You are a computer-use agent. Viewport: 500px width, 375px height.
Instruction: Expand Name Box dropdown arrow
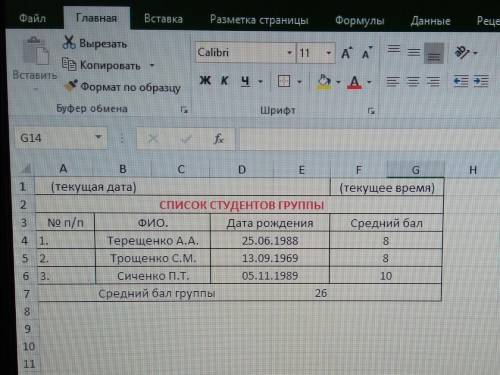coord(98,137)
